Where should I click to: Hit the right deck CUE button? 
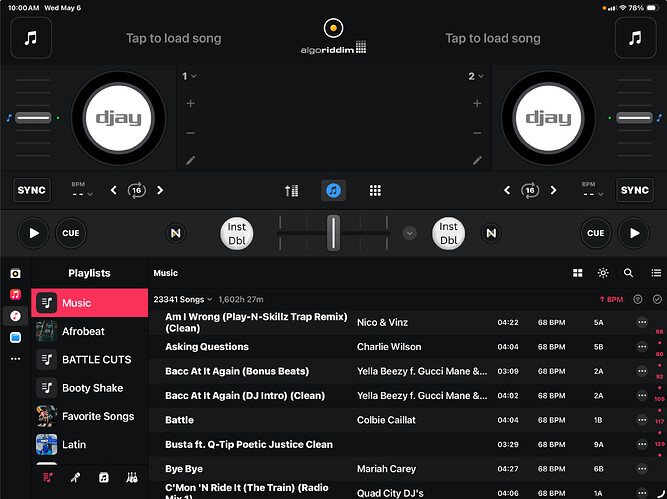coord(596,233)
